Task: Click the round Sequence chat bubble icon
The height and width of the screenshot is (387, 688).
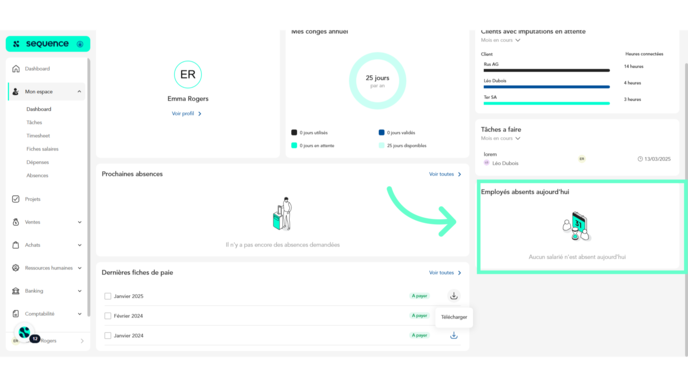Action: pos(25,332)
